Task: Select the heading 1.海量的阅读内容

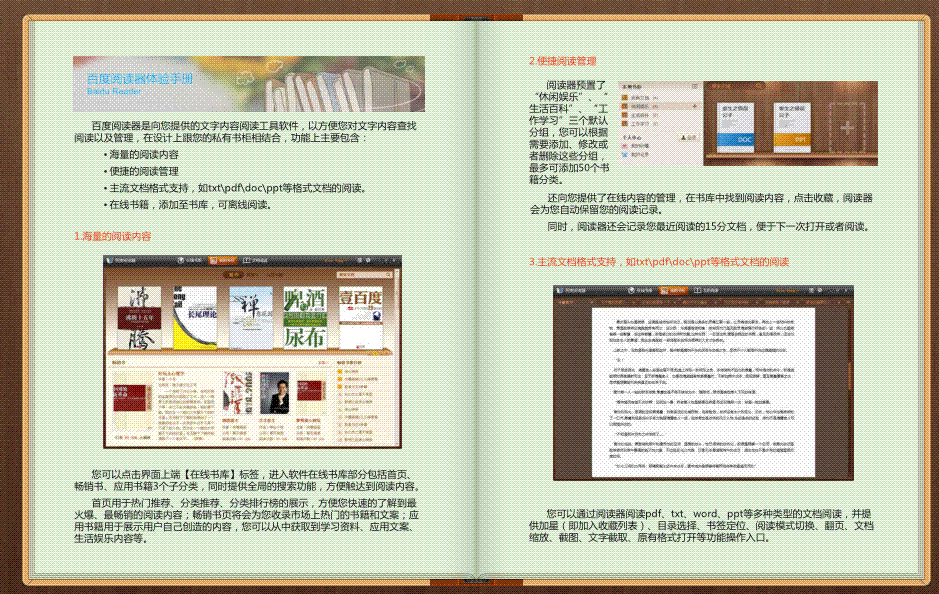Action: [x=113, y=237]
